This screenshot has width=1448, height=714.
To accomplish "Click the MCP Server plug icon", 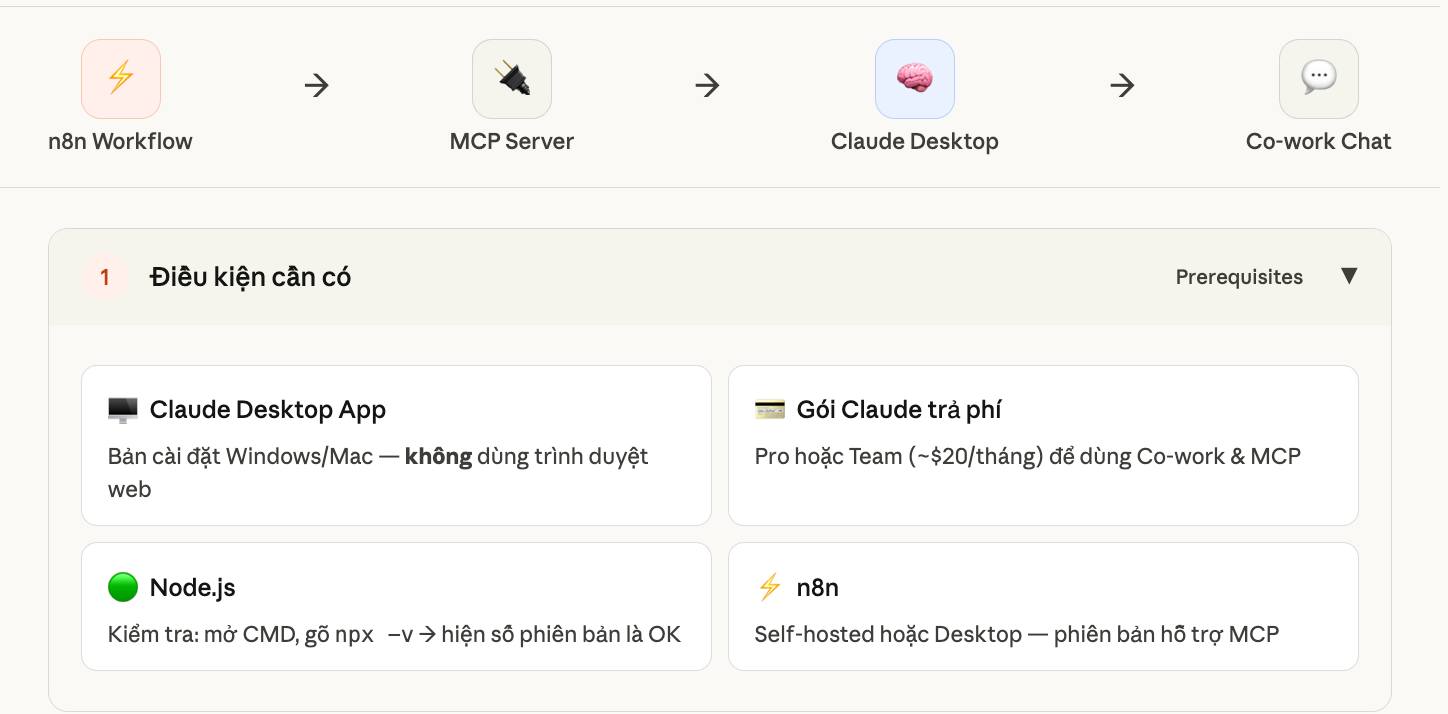I will tap(512, 79).
